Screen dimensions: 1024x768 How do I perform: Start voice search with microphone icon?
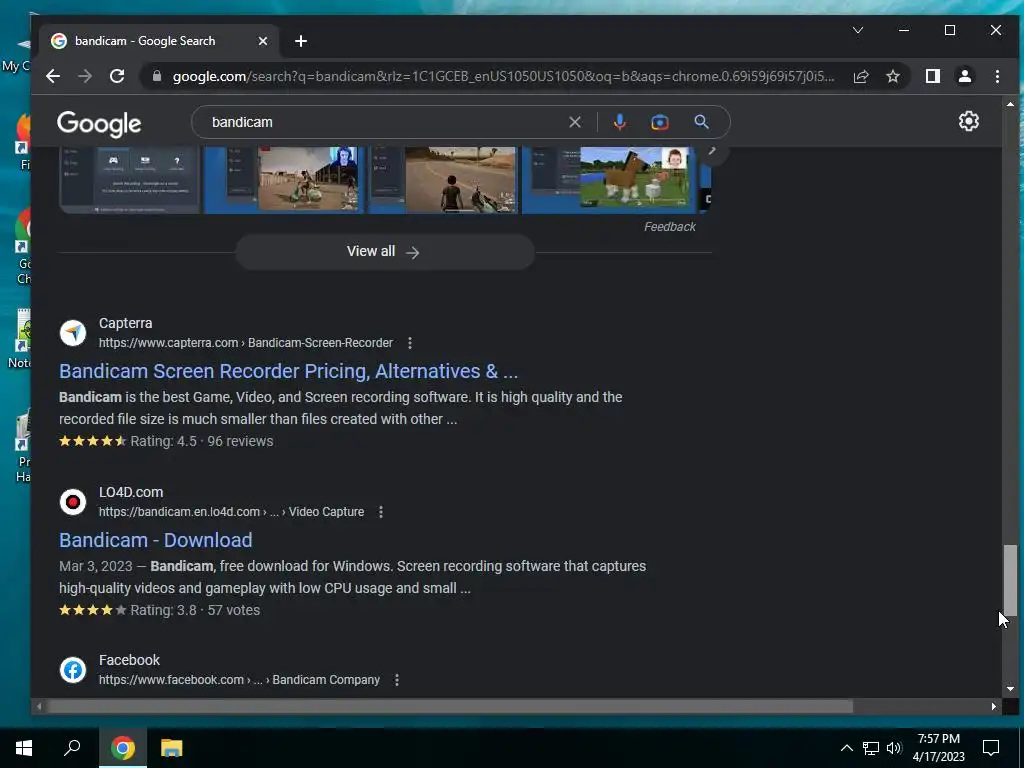click(x=620, y=122)
